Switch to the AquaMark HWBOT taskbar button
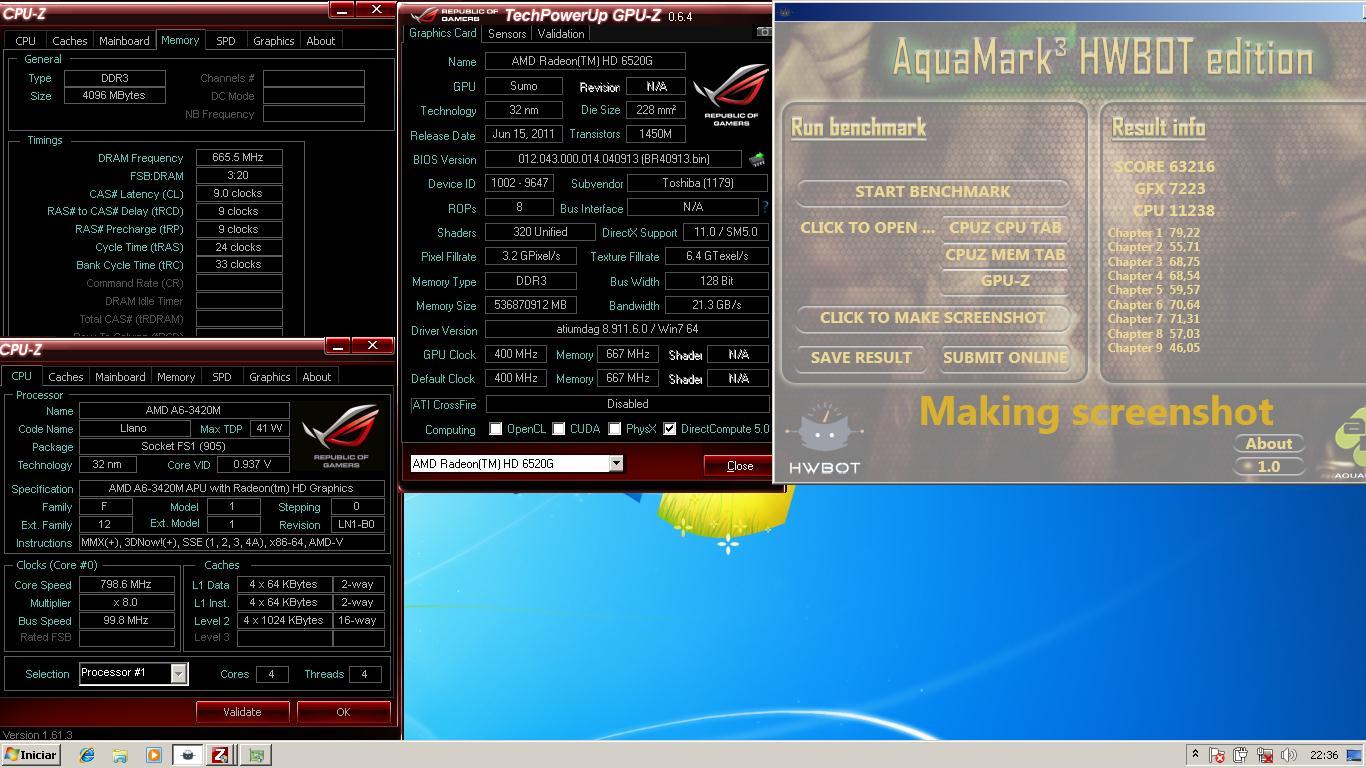Screen dimensions: 1366x768 187,755
